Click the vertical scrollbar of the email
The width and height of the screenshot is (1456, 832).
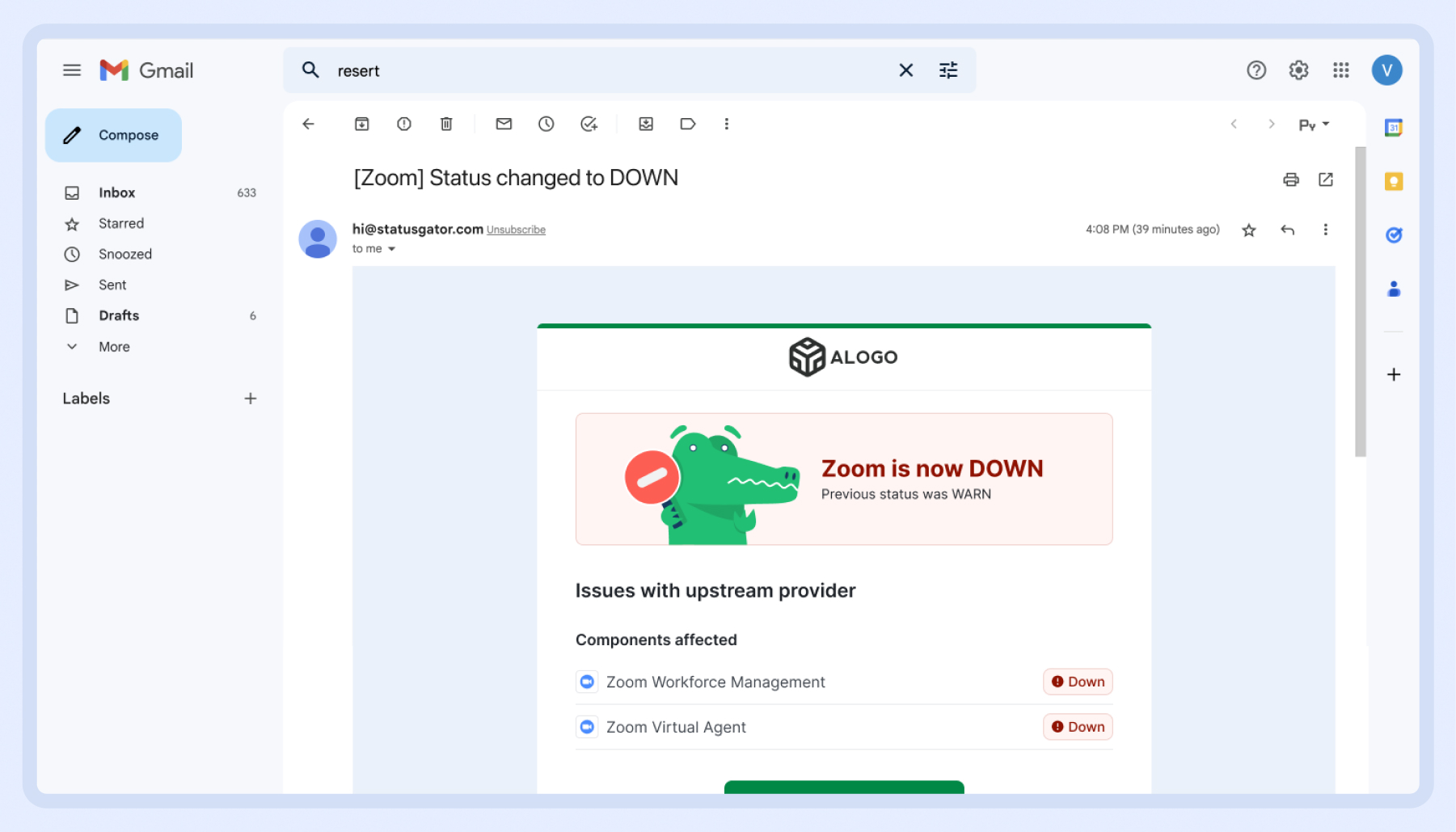pyautogui.click(x=1360, y=301)
